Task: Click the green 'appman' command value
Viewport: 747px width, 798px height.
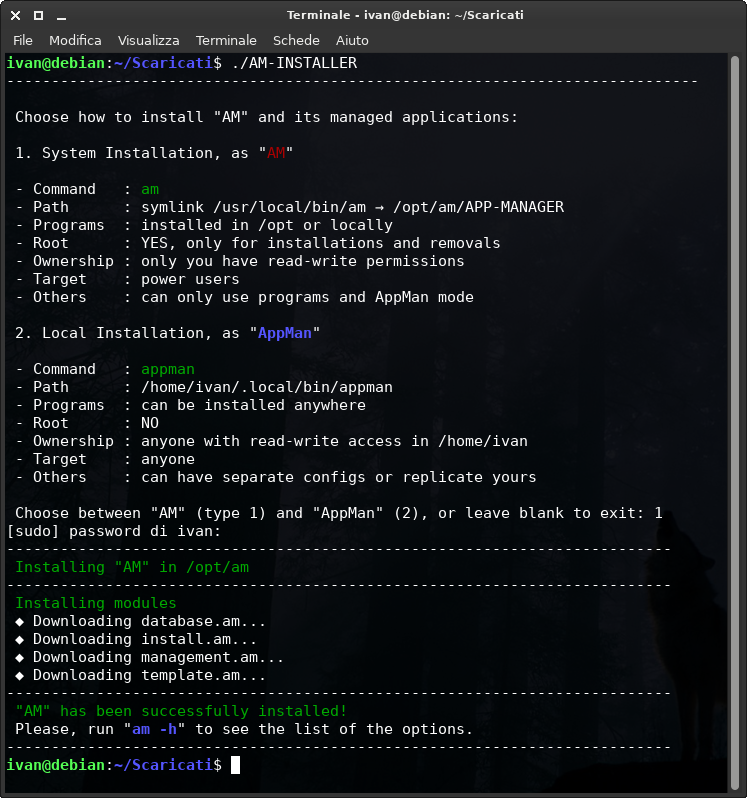Action: [x=168, y=369]
